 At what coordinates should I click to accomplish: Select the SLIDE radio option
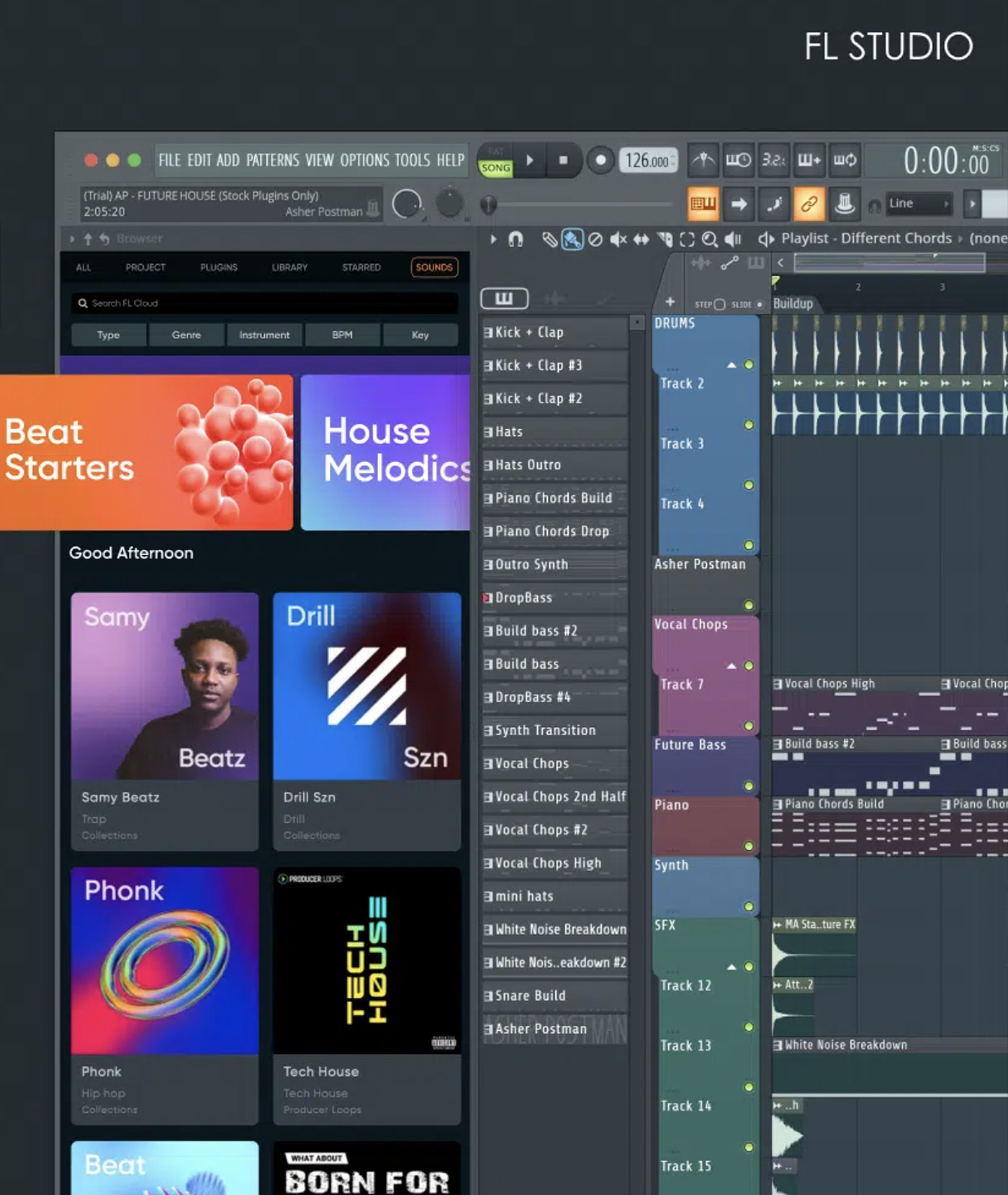pos(759,305)
